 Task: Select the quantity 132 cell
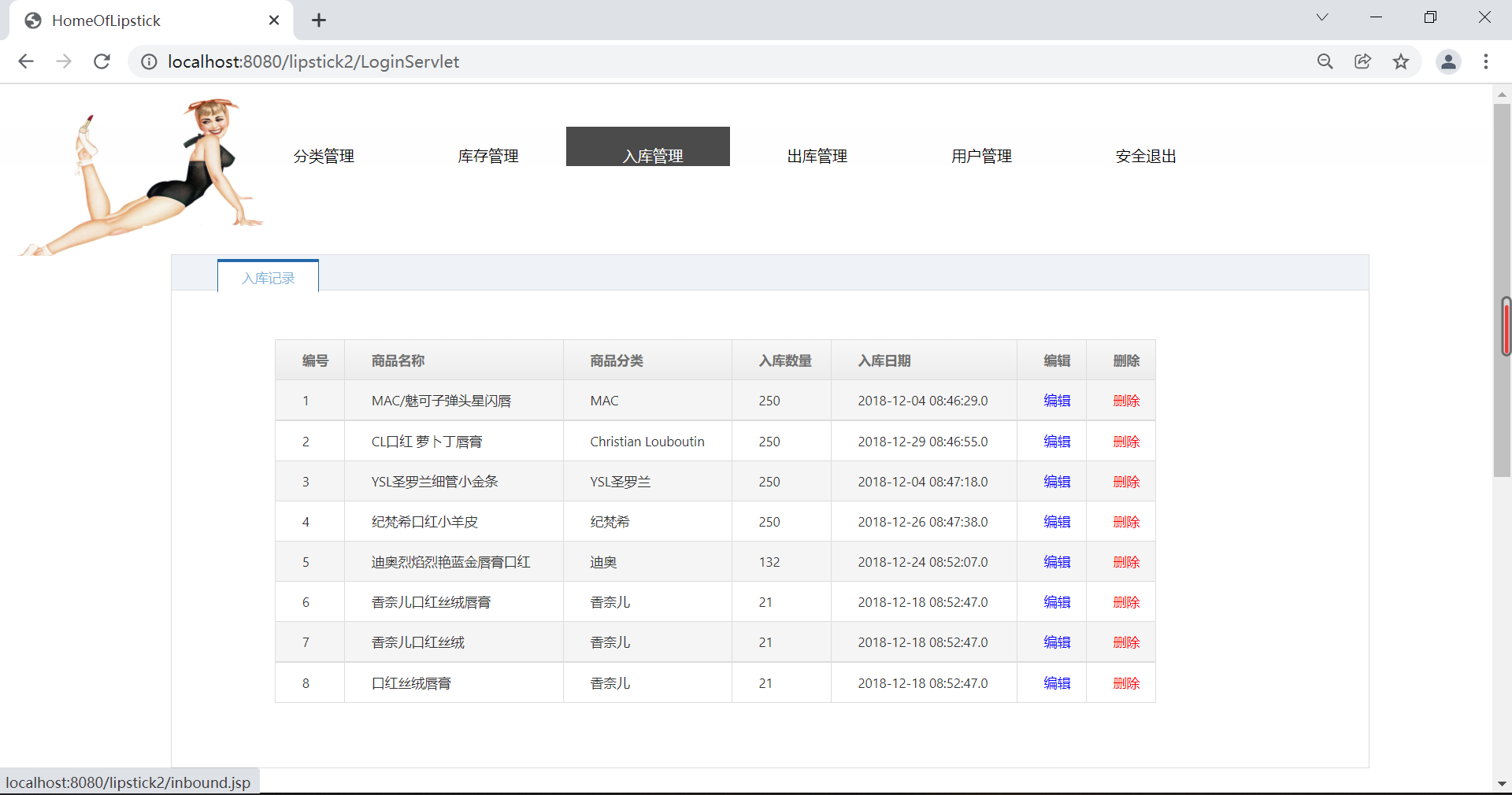781,562
